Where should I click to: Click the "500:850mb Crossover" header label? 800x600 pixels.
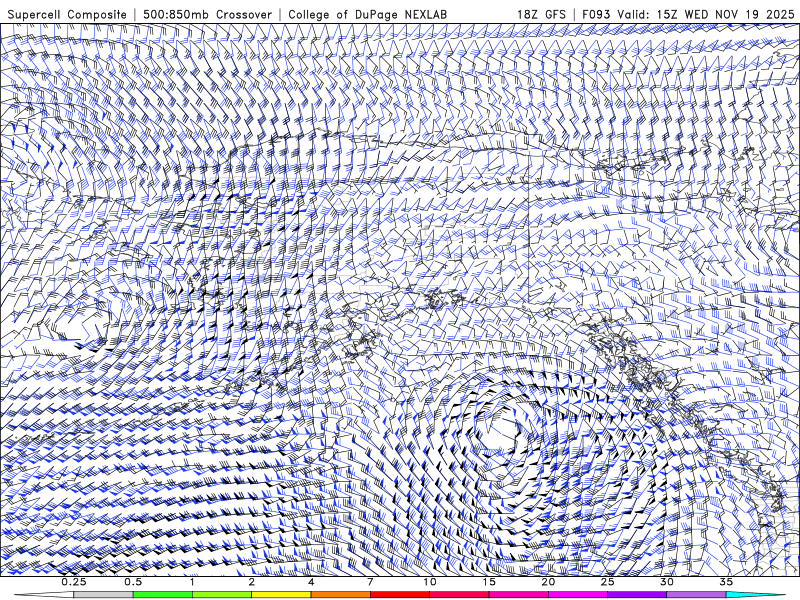pos(207,14)
